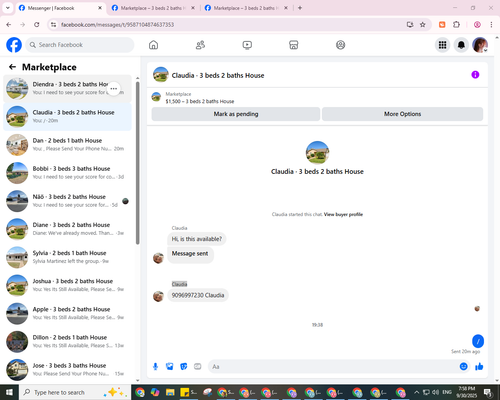Click the sent slash message bubble
The width and height of the screenshot is (500, 400).
point(478,341)
